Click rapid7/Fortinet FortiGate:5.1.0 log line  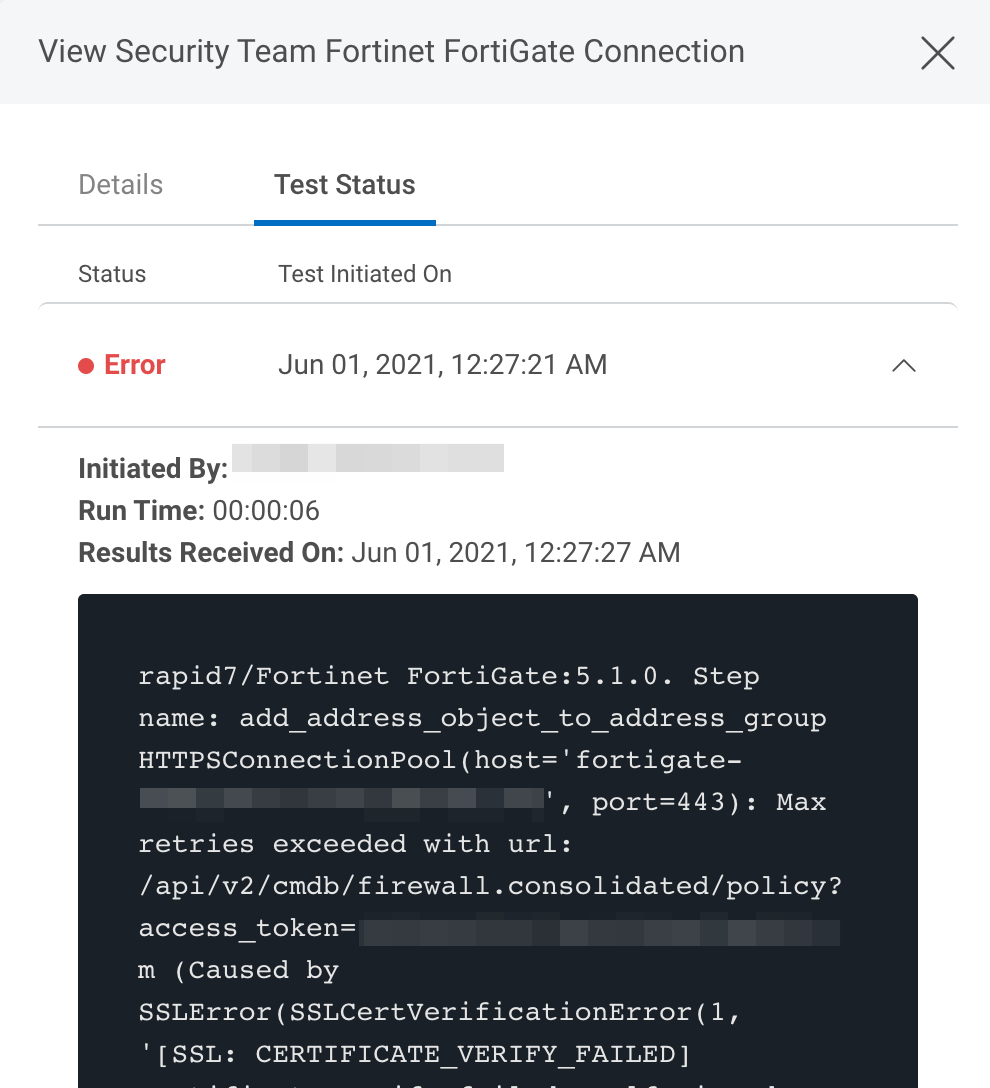tap(449, 677)
